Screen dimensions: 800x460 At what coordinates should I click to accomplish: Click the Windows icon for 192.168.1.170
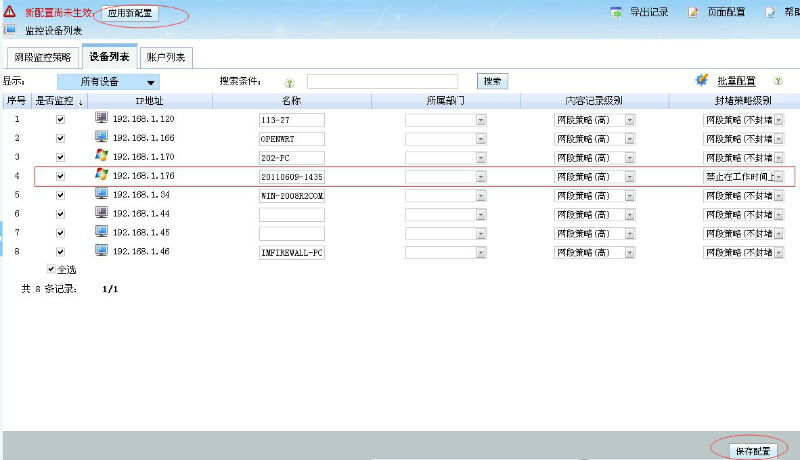tap(101, 156)
